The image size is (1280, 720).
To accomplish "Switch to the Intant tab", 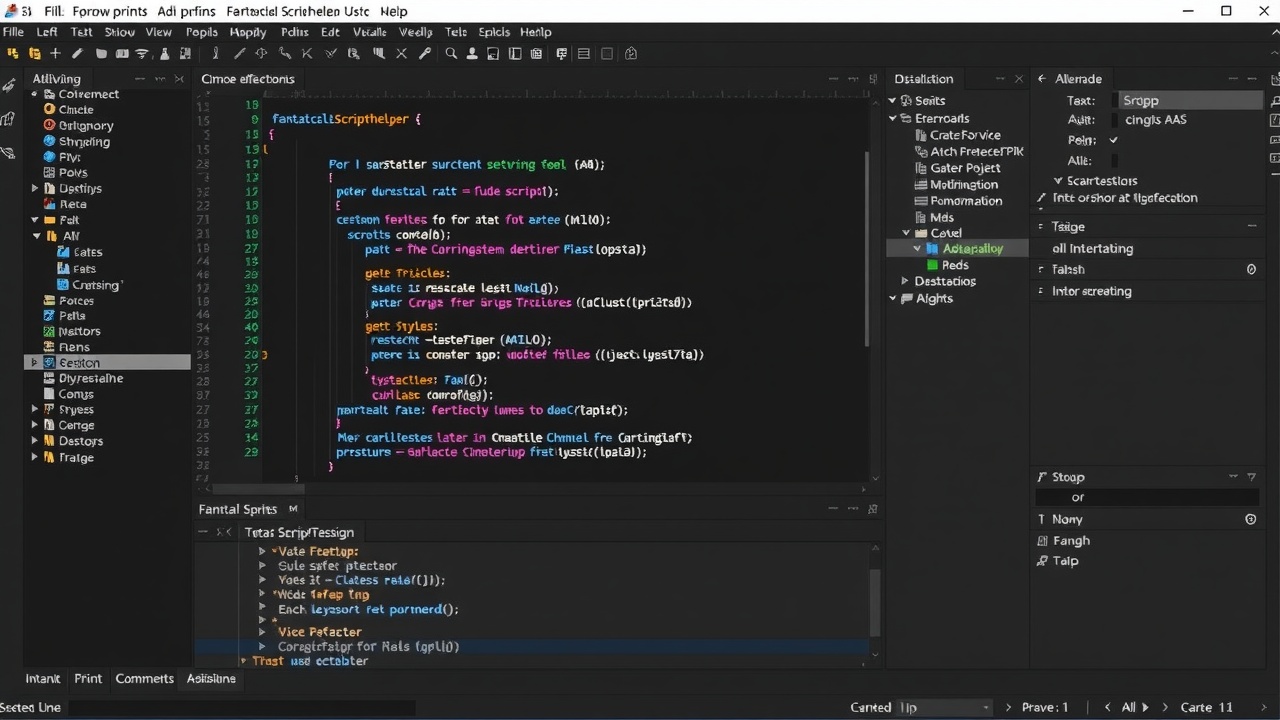I will click(43, 678).
